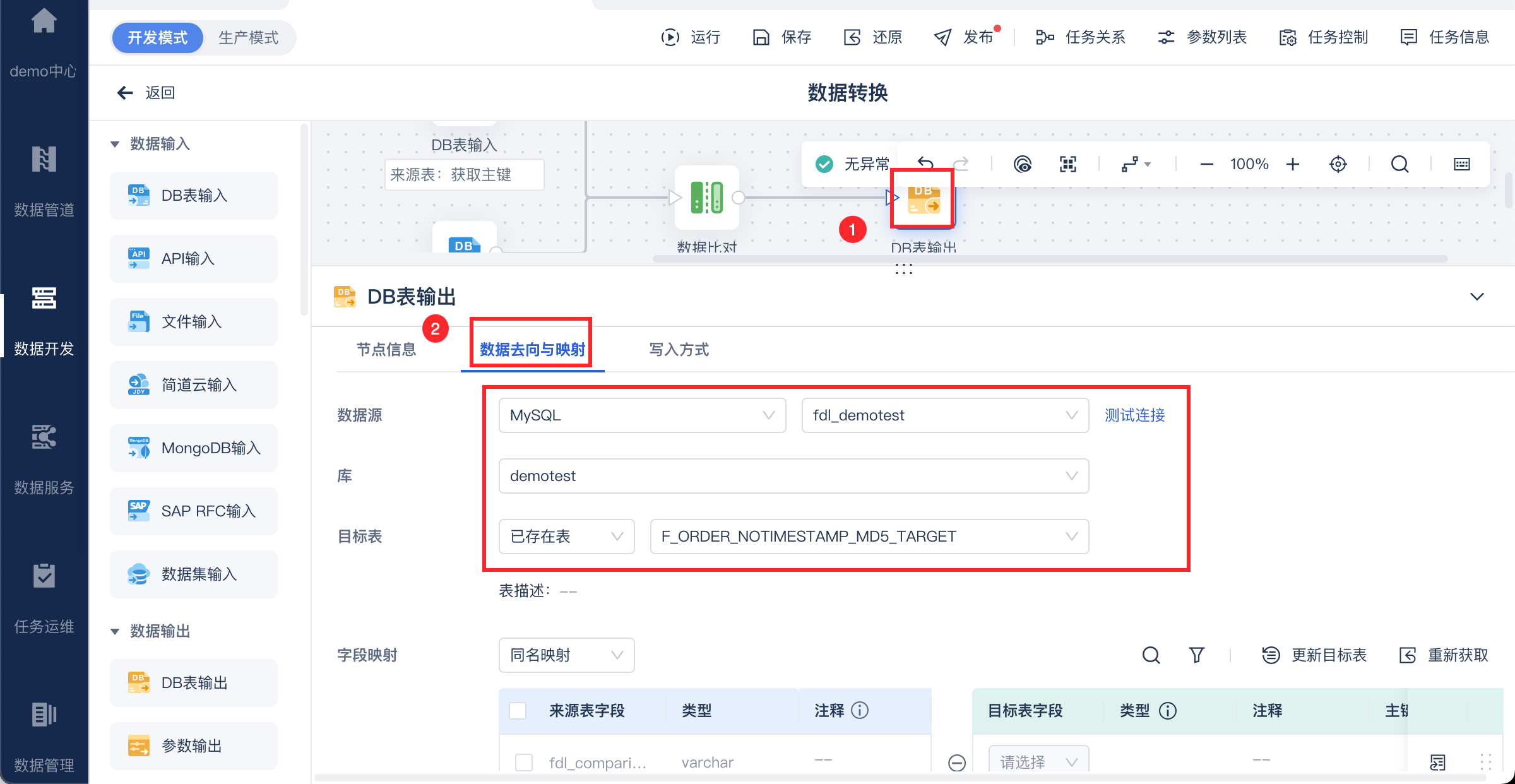Open the 同名映射 mapping dropdown

pyautogui.click(x=566, y=655)
